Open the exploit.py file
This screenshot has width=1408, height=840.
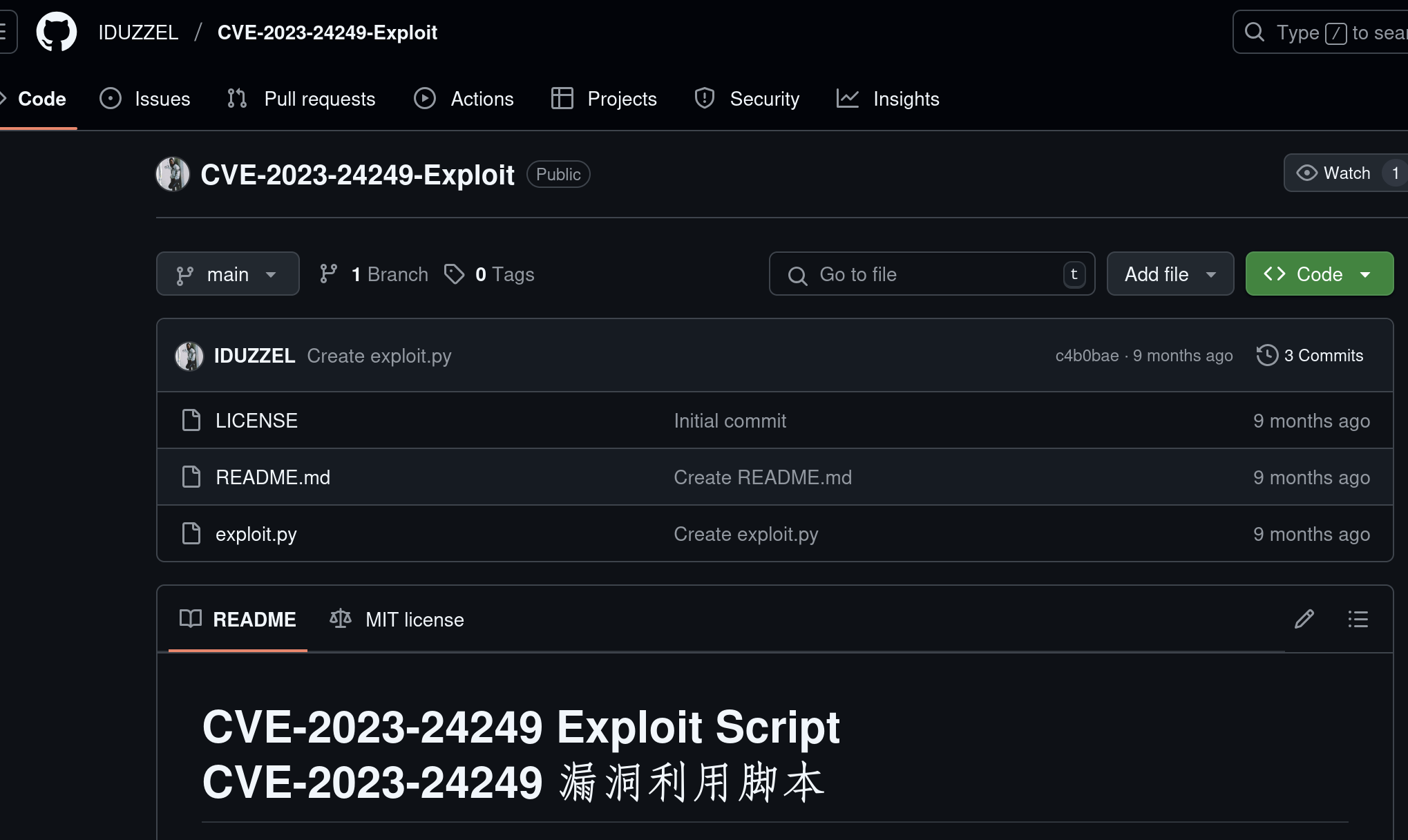[x=256, y=534]
